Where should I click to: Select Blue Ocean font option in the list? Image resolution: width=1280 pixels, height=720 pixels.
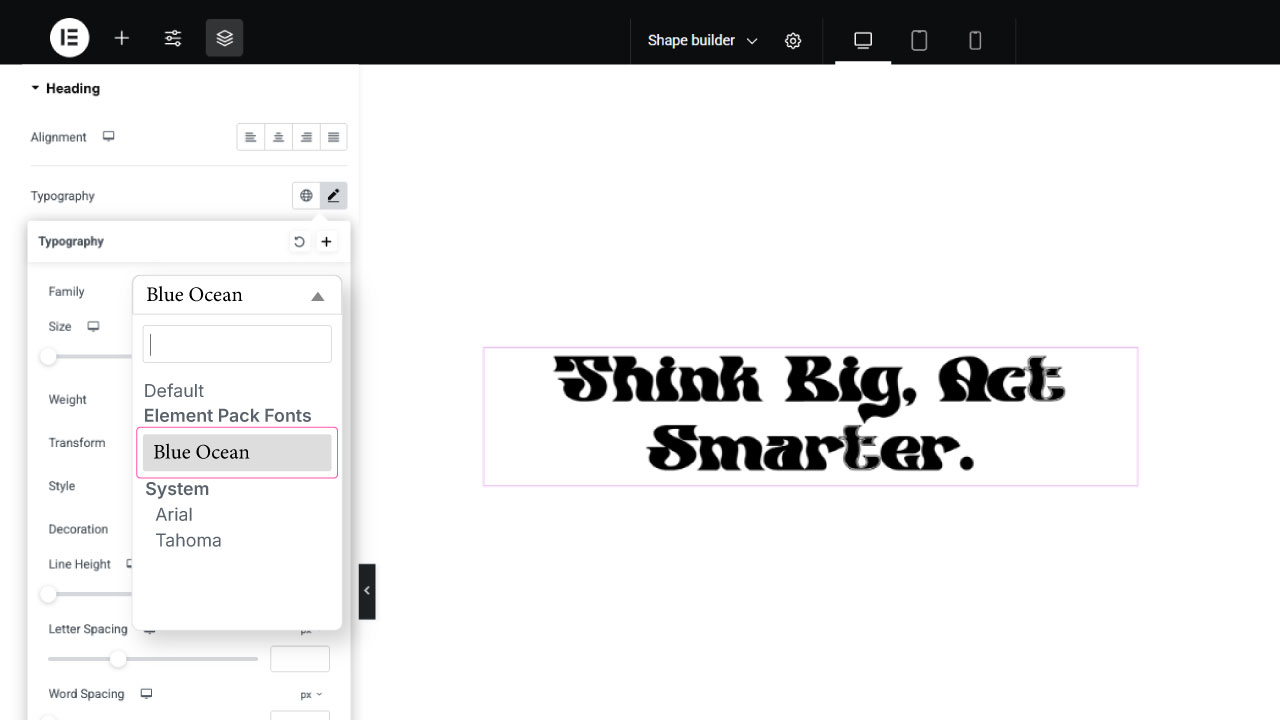(x=237, y=453)
